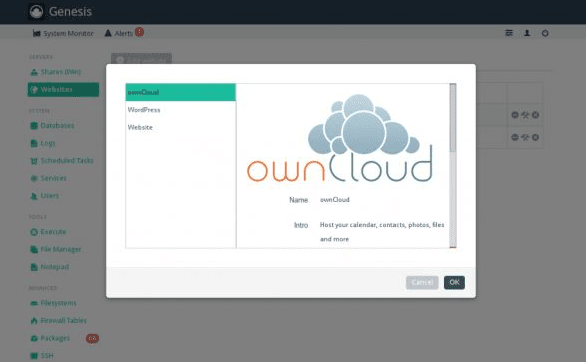
Task: Click the Packages update count badge
Action: [x=92, y=338]
